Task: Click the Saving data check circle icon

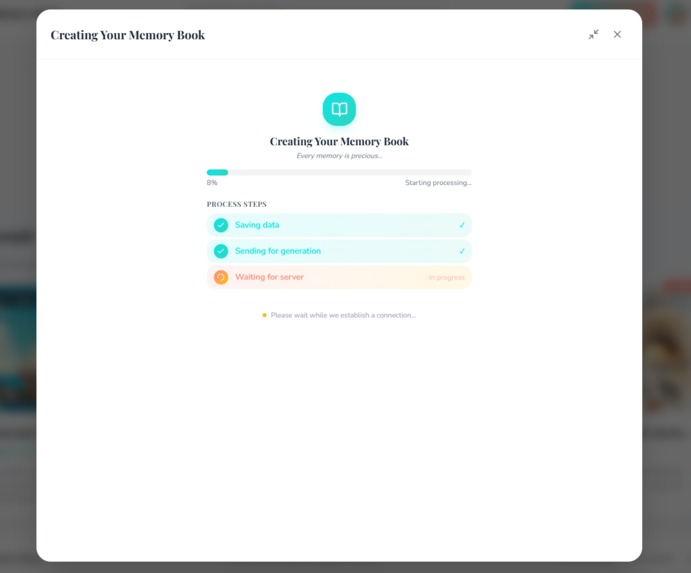Action: pos(221,225)
